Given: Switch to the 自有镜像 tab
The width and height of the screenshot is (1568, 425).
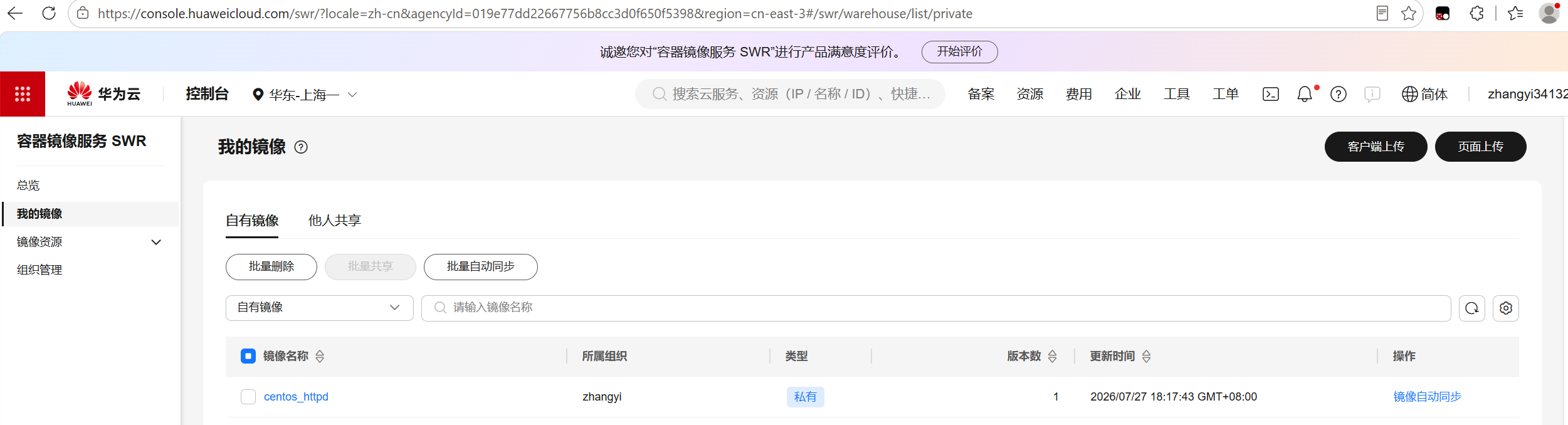Looking at the screenshot, I should (x=252, y=221).
